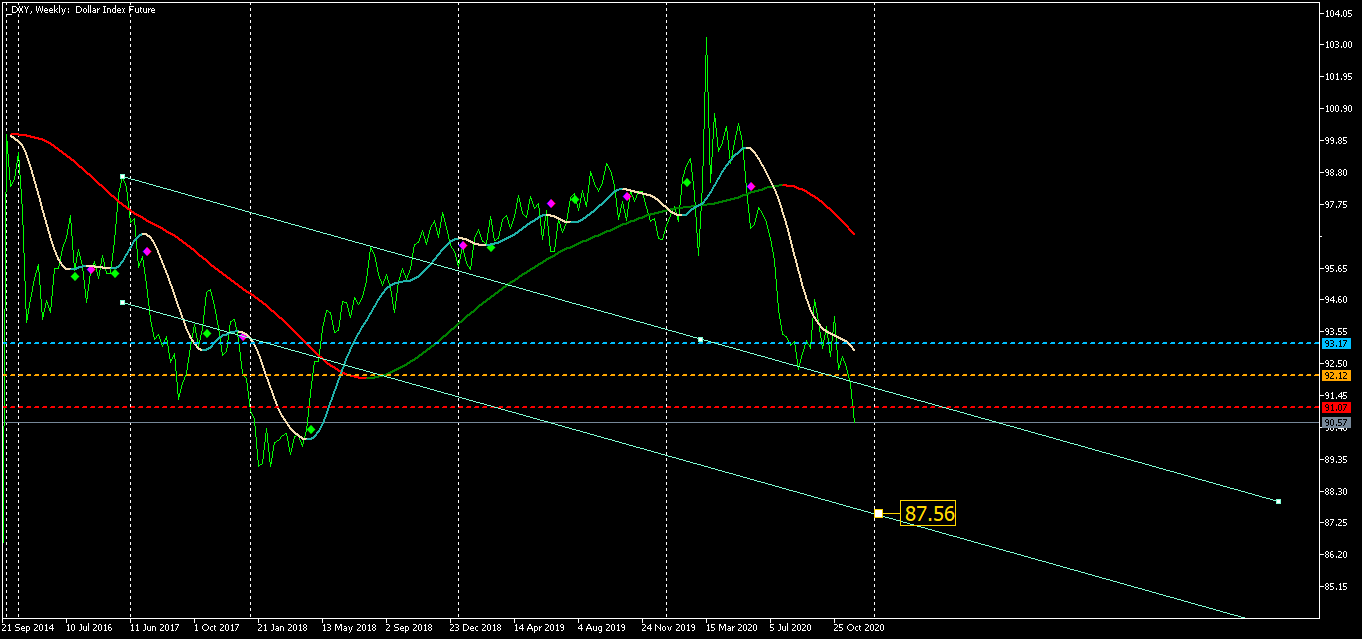Click the 85.15 price axis label
Screen dimensions: 1362x639
(1338, 587)
